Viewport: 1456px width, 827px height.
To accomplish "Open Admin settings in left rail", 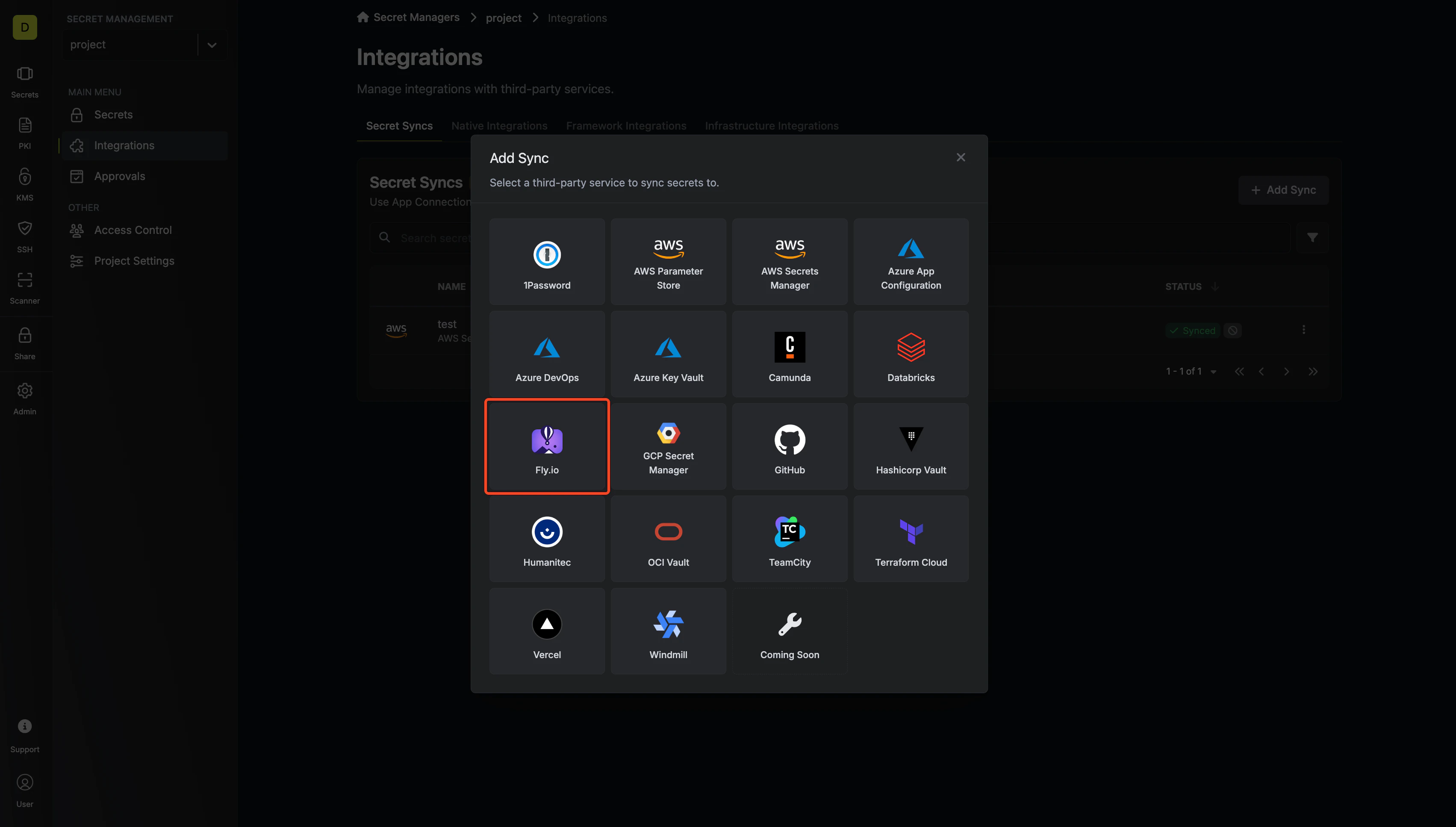I will click(x=24, y=399).
